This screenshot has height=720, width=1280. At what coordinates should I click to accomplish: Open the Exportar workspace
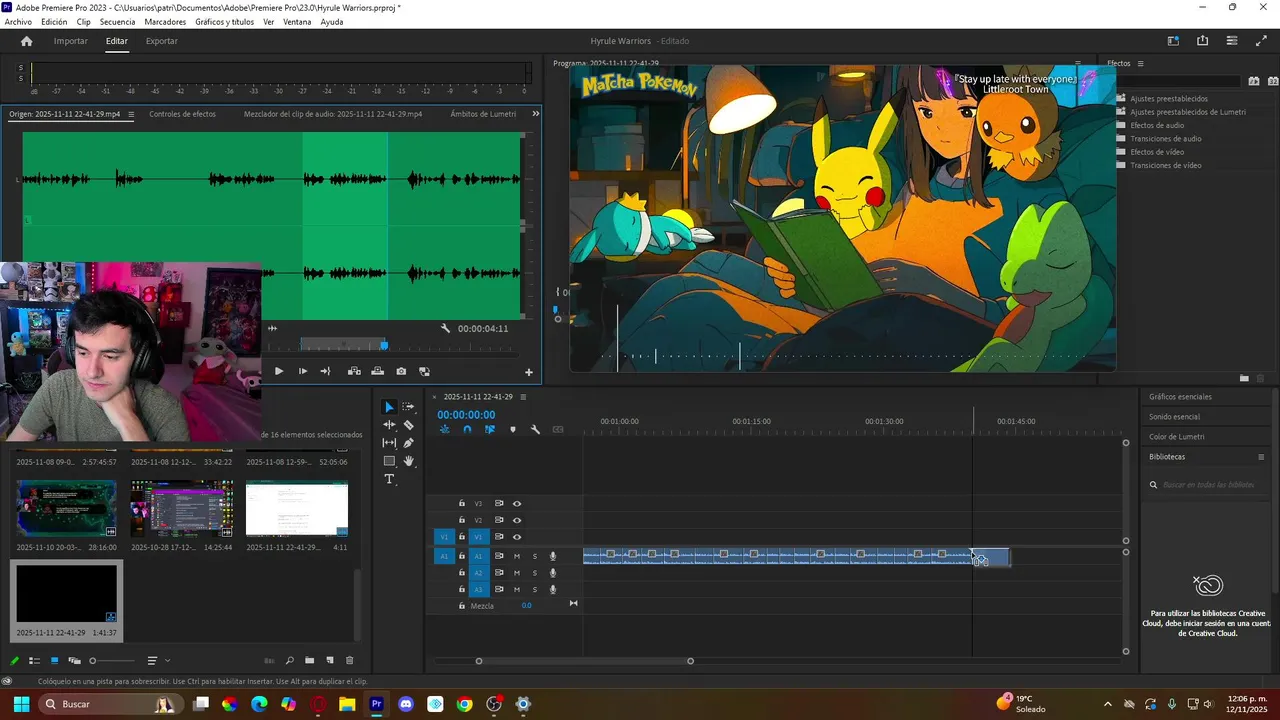point(161,41)
